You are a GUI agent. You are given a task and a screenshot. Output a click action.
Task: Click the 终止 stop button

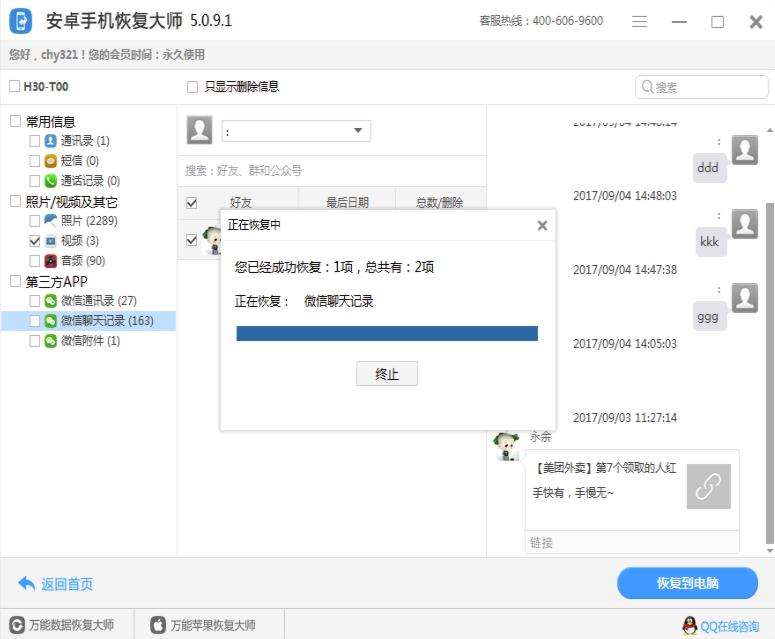tap(387, 374)
